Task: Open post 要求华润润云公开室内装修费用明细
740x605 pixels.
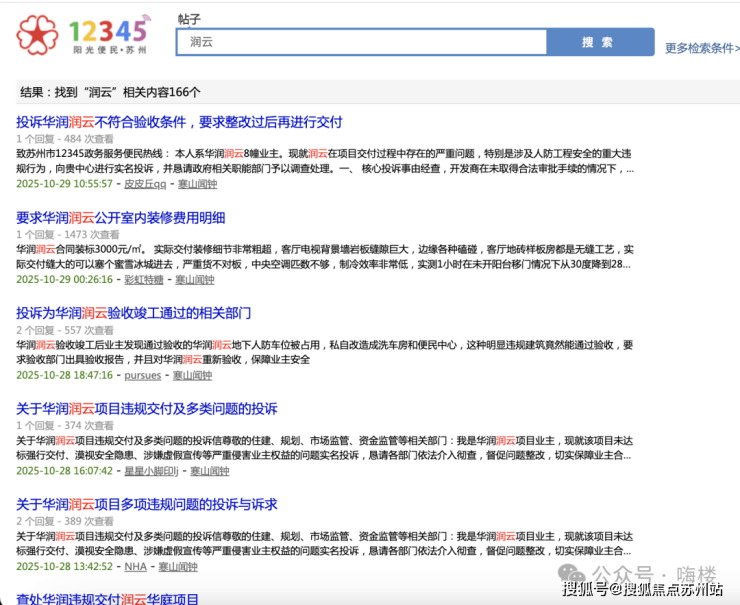Action: (121, 217)
